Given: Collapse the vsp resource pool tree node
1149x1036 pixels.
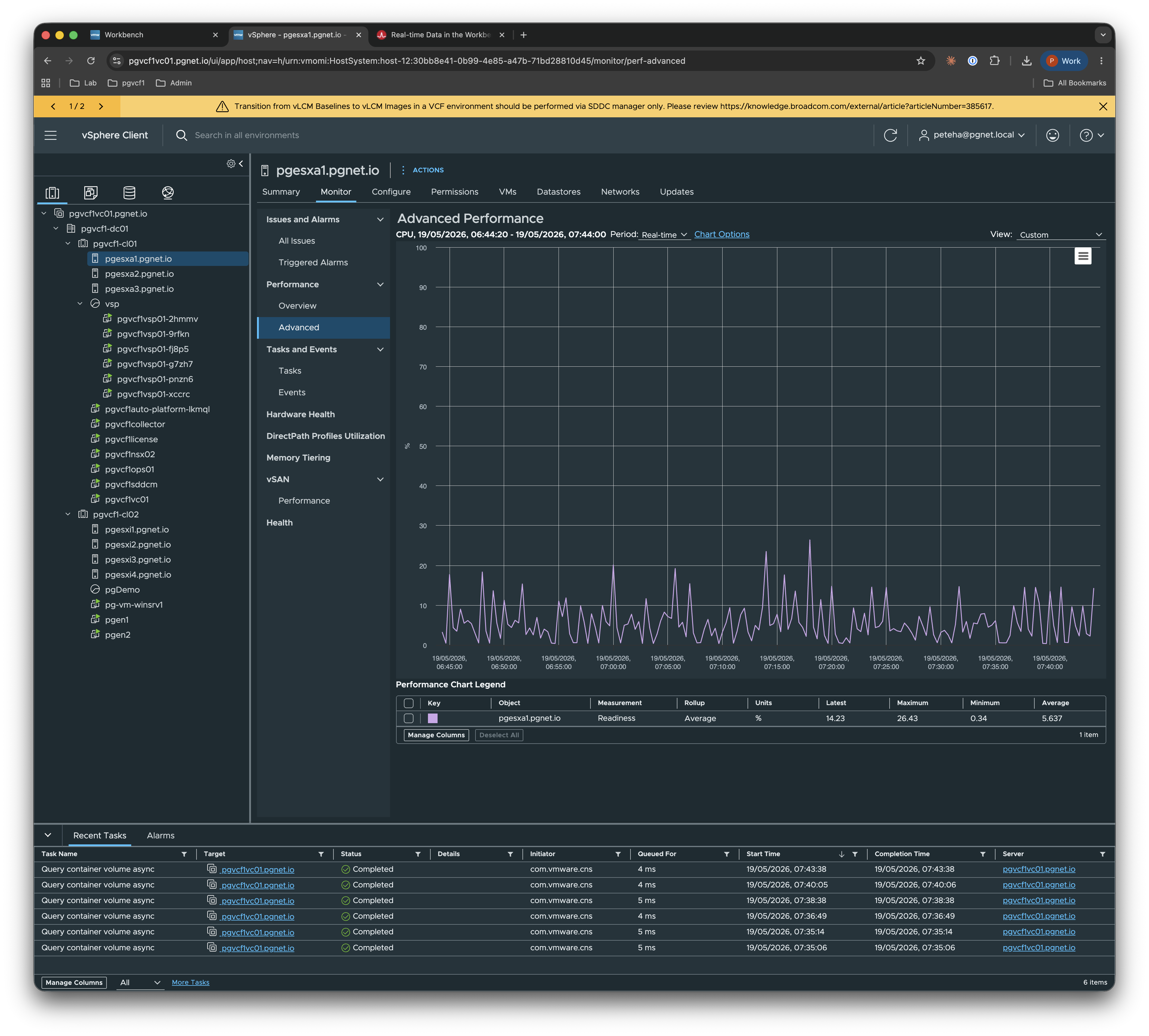Looking at the screenshot, I should click(80, 304).
